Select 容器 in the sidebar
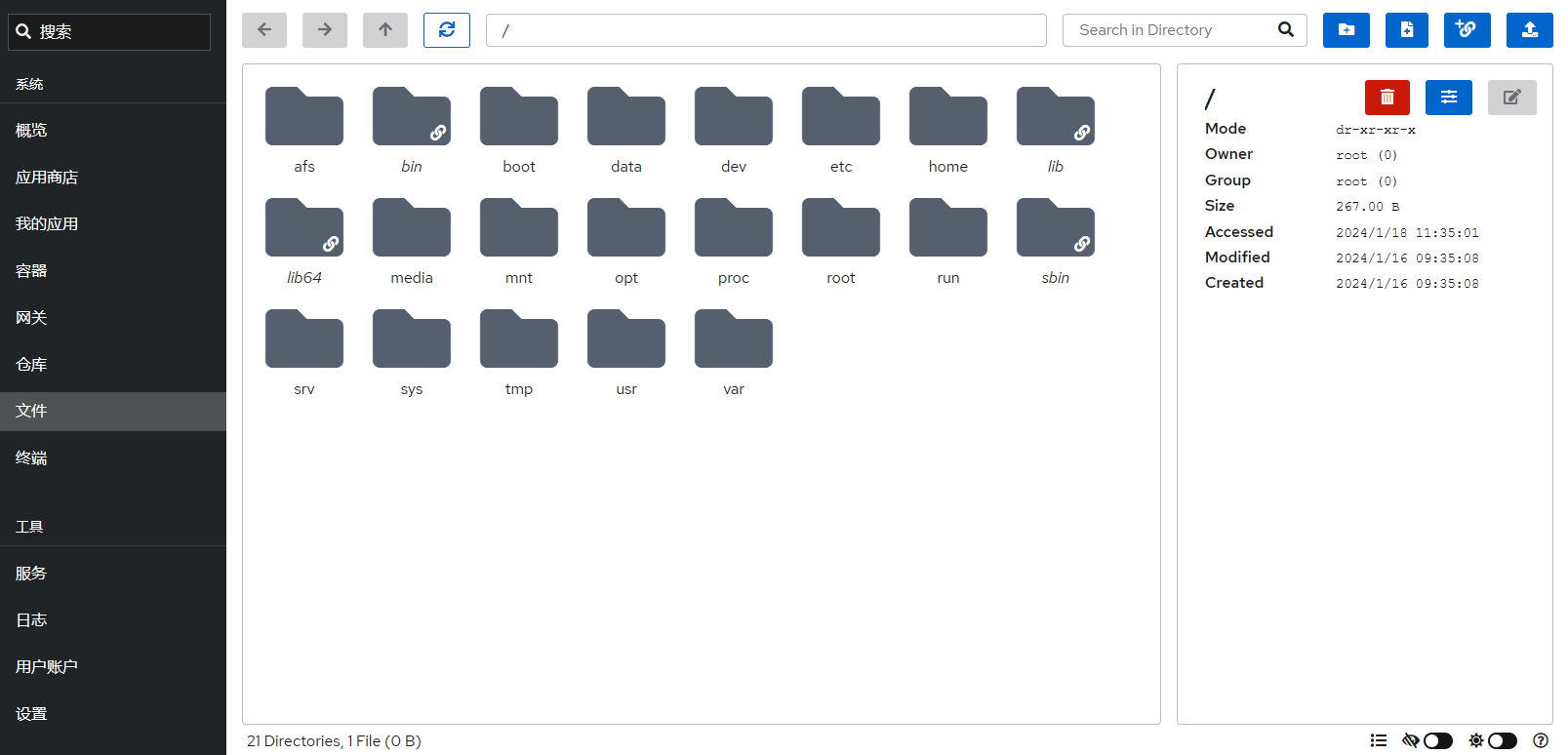1568x755 pixels. coord(31,271)
